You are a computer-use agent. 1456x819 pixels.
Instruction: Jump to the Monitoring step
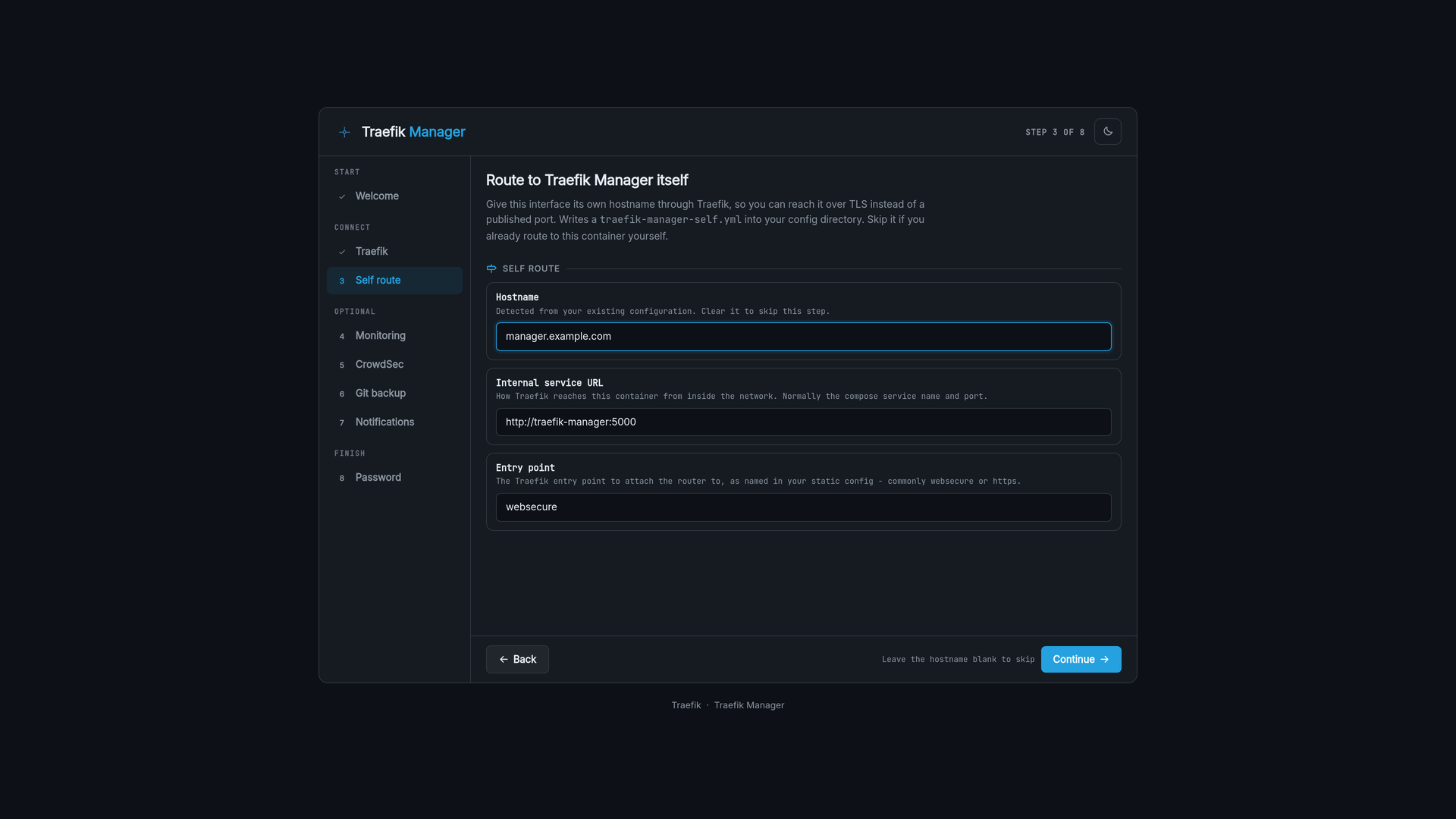pos(394,336)
